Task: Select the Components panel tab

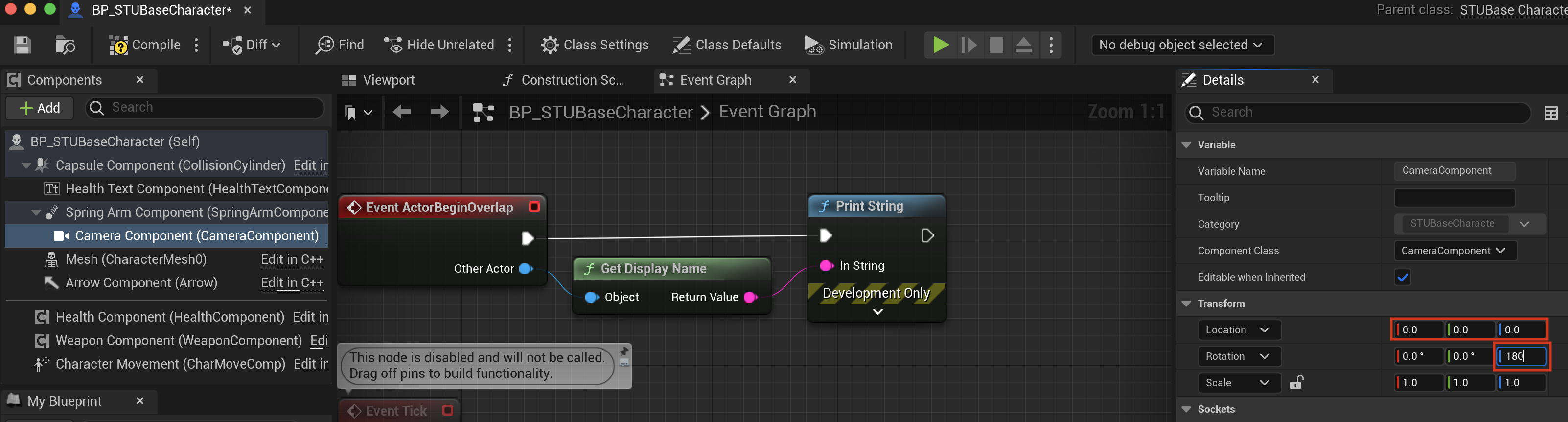Action: click(64, 80)
